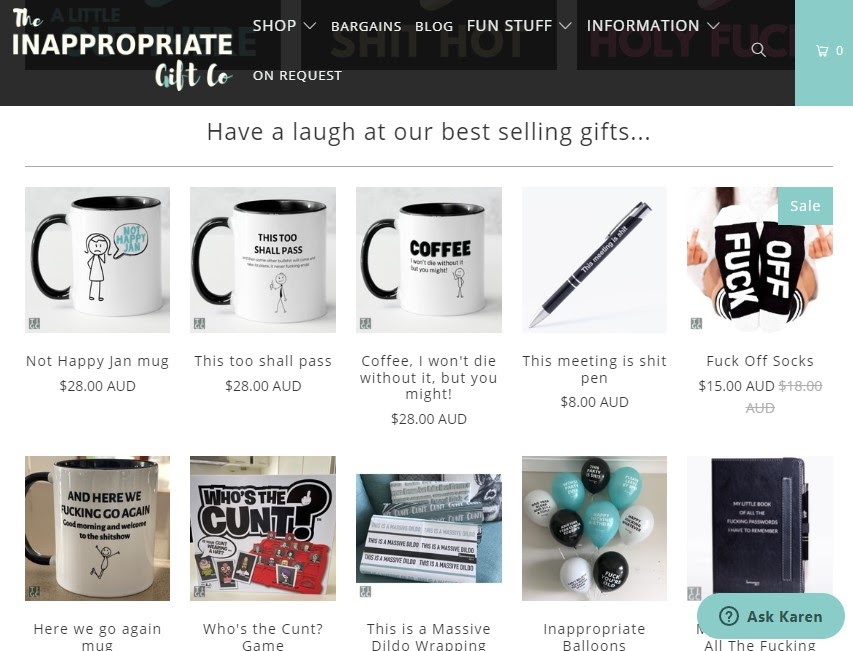
Task: Go to the ON REQUEST page
Action: pos(297,76)
